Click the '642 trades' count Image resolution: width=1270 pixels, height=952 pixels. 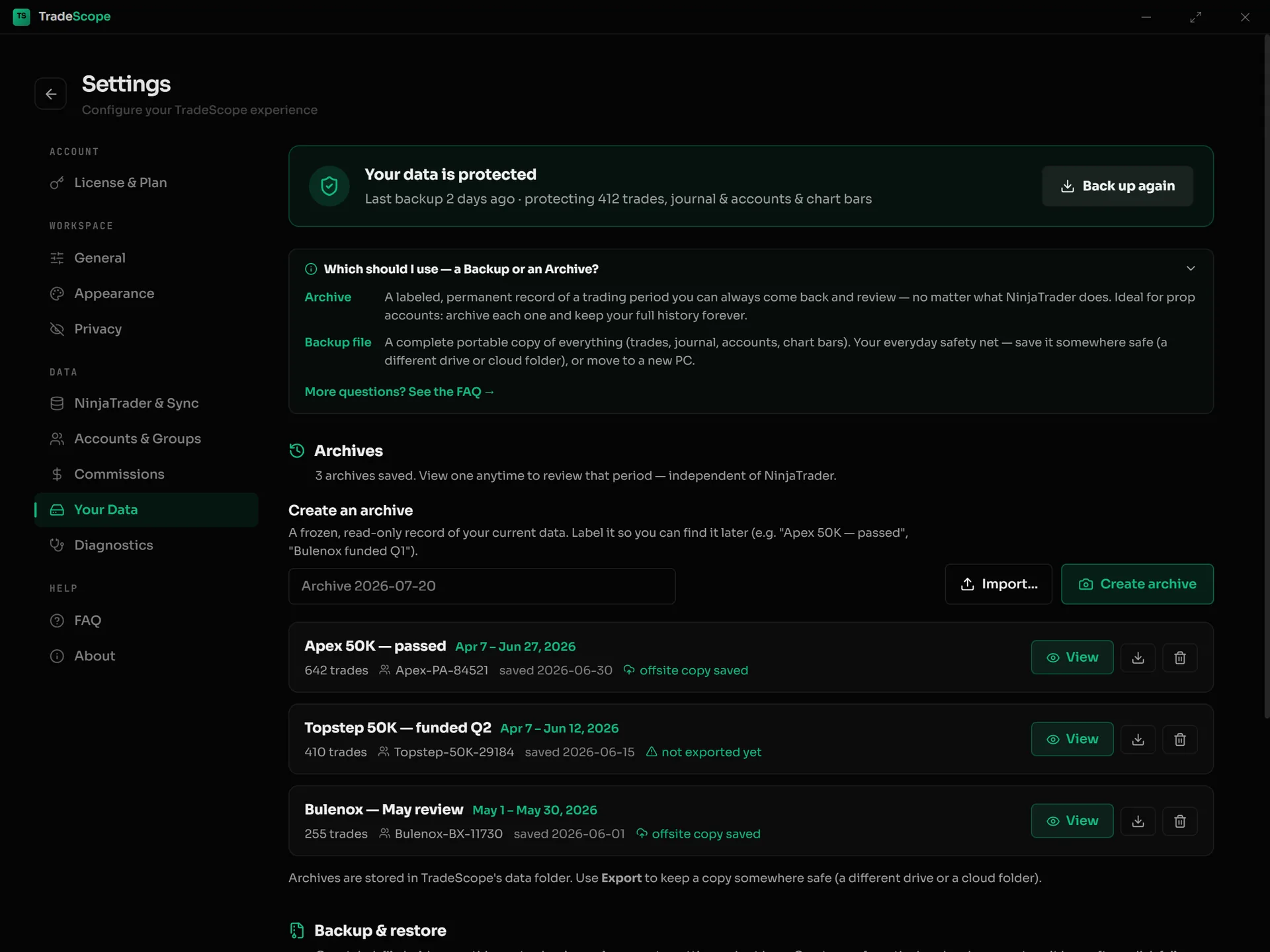point(336,670)
